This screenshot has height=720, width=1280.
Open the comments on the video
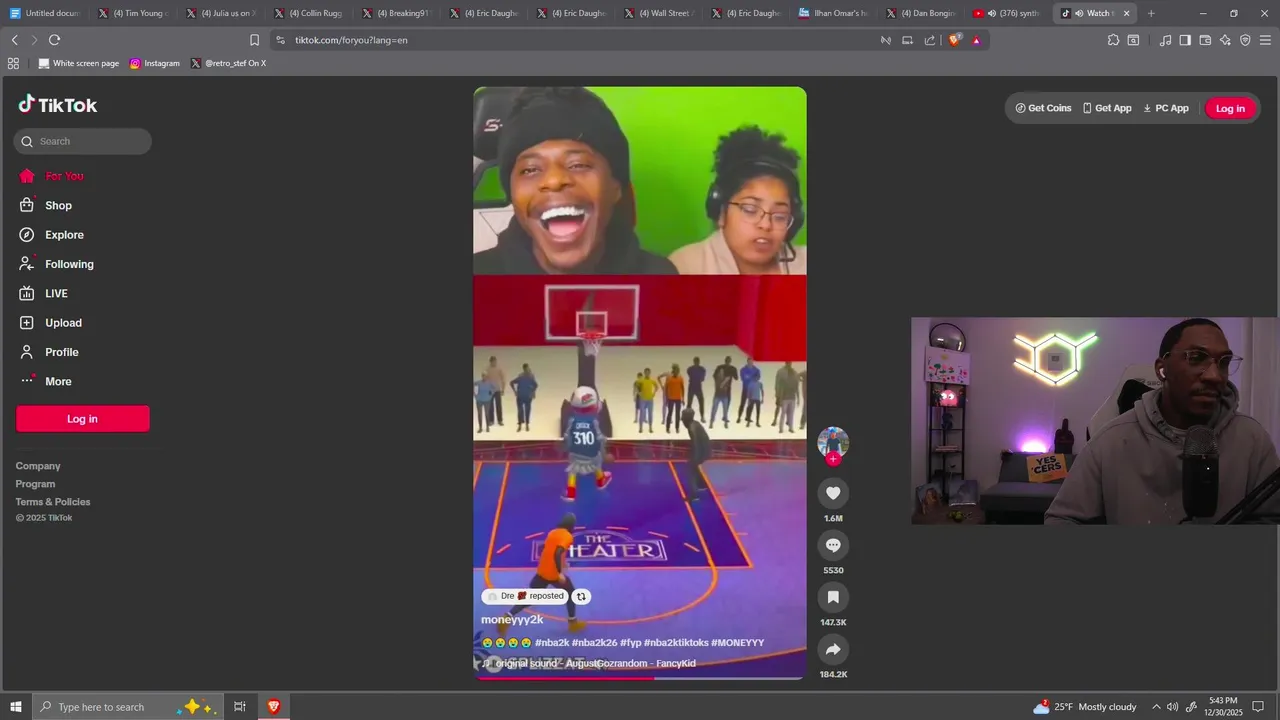point(833,545)
